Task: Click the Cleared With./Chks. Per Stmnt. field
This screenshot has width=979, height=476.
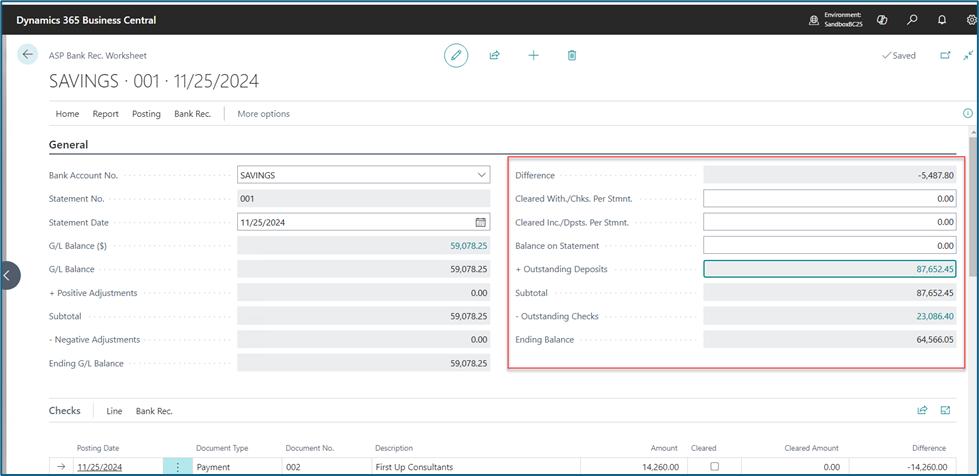Action: (830, 199)
